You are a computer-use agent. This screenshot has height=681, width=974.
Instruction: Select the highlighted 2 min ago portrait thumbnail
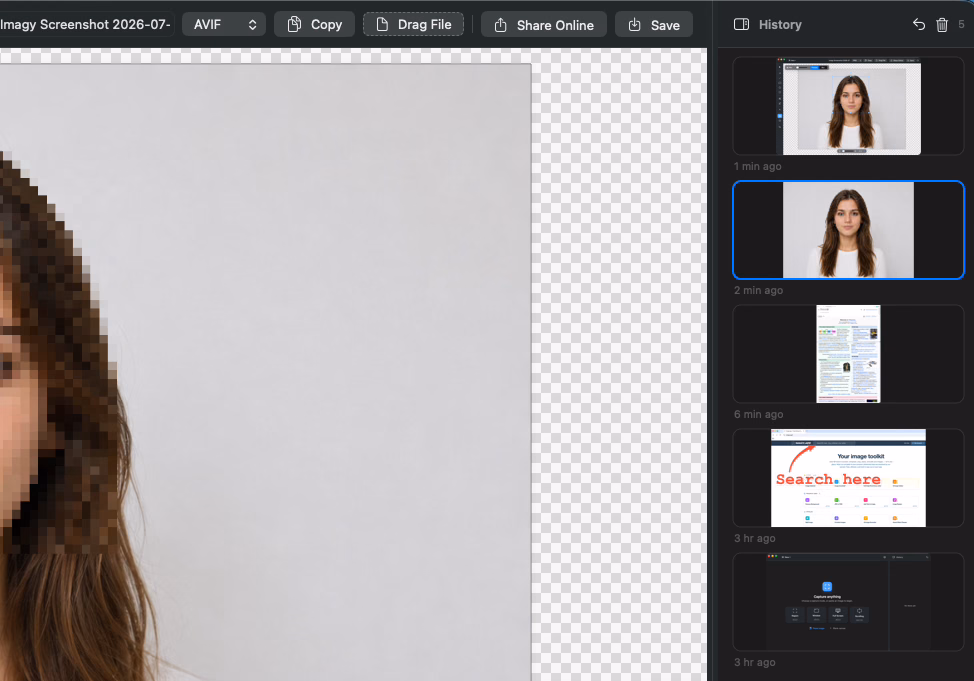848,230
